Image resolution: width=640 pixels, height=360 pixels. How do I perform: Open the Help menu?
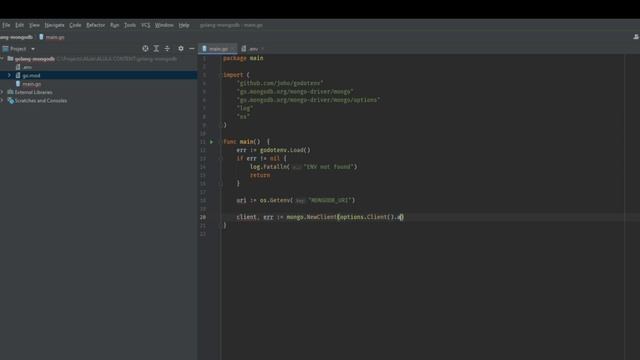pos(184,25)
